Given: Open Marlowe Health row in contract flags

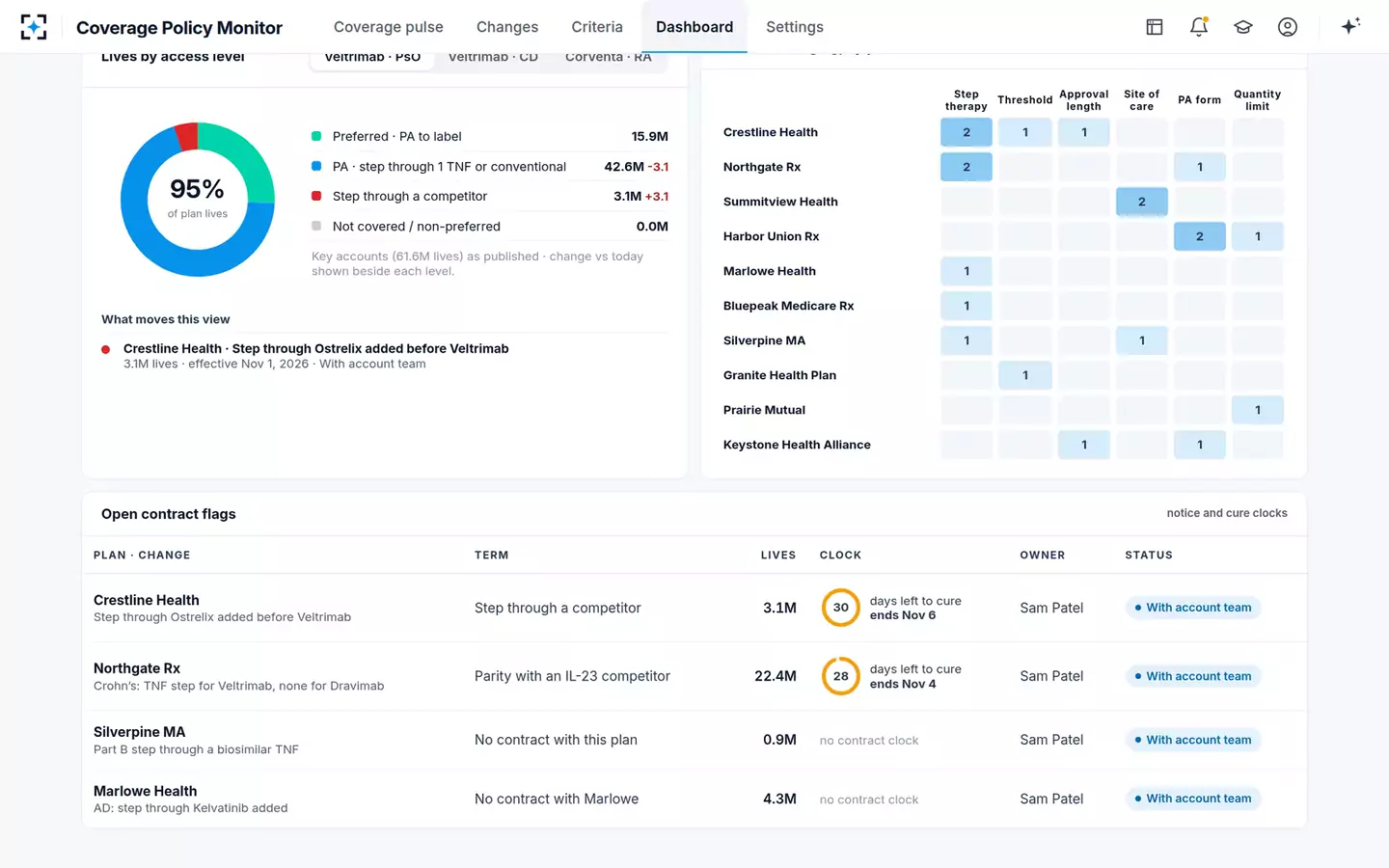Looking at the screenshot, I should 694,799.
